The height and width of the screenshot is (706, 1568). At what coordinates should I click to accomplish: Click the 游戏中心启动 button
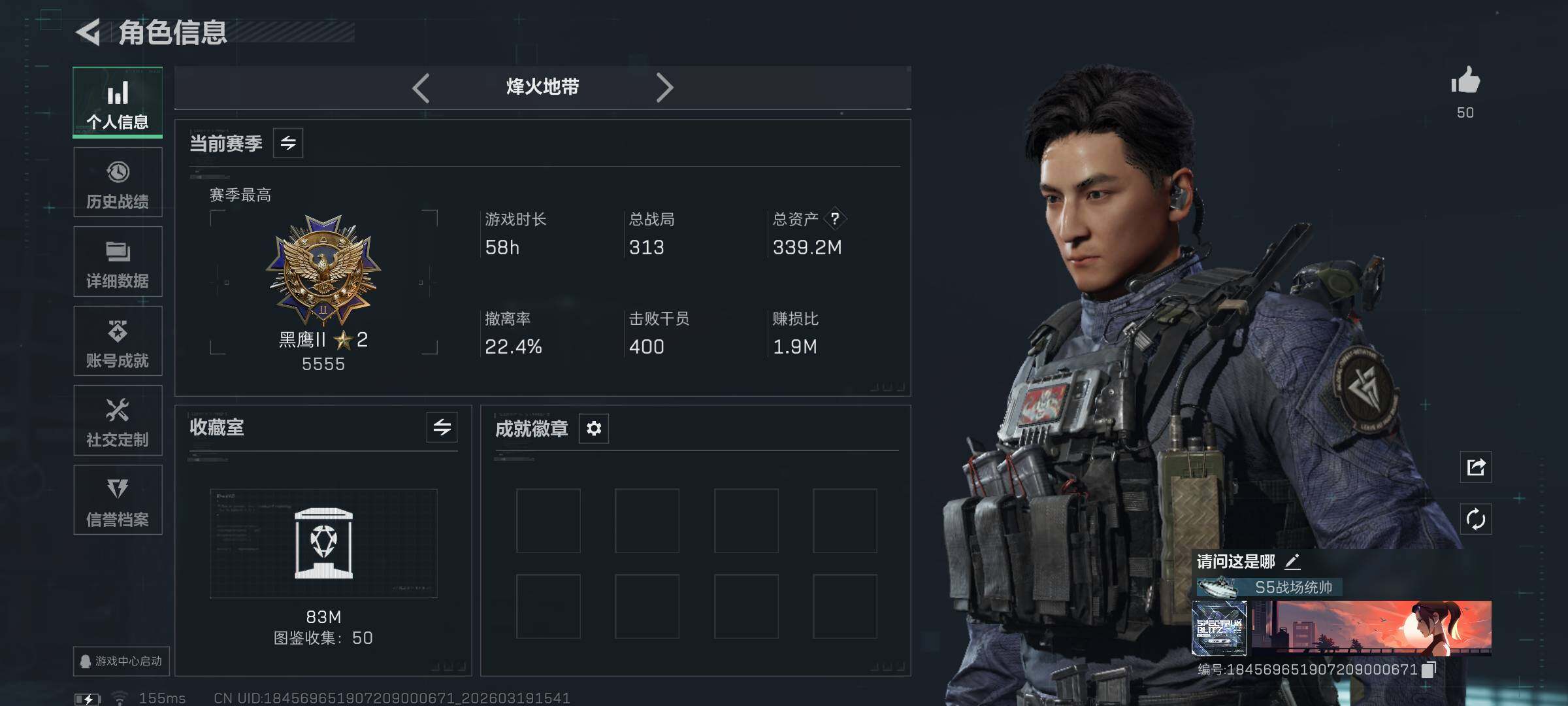pyautogui.click(x=122, y=661)
